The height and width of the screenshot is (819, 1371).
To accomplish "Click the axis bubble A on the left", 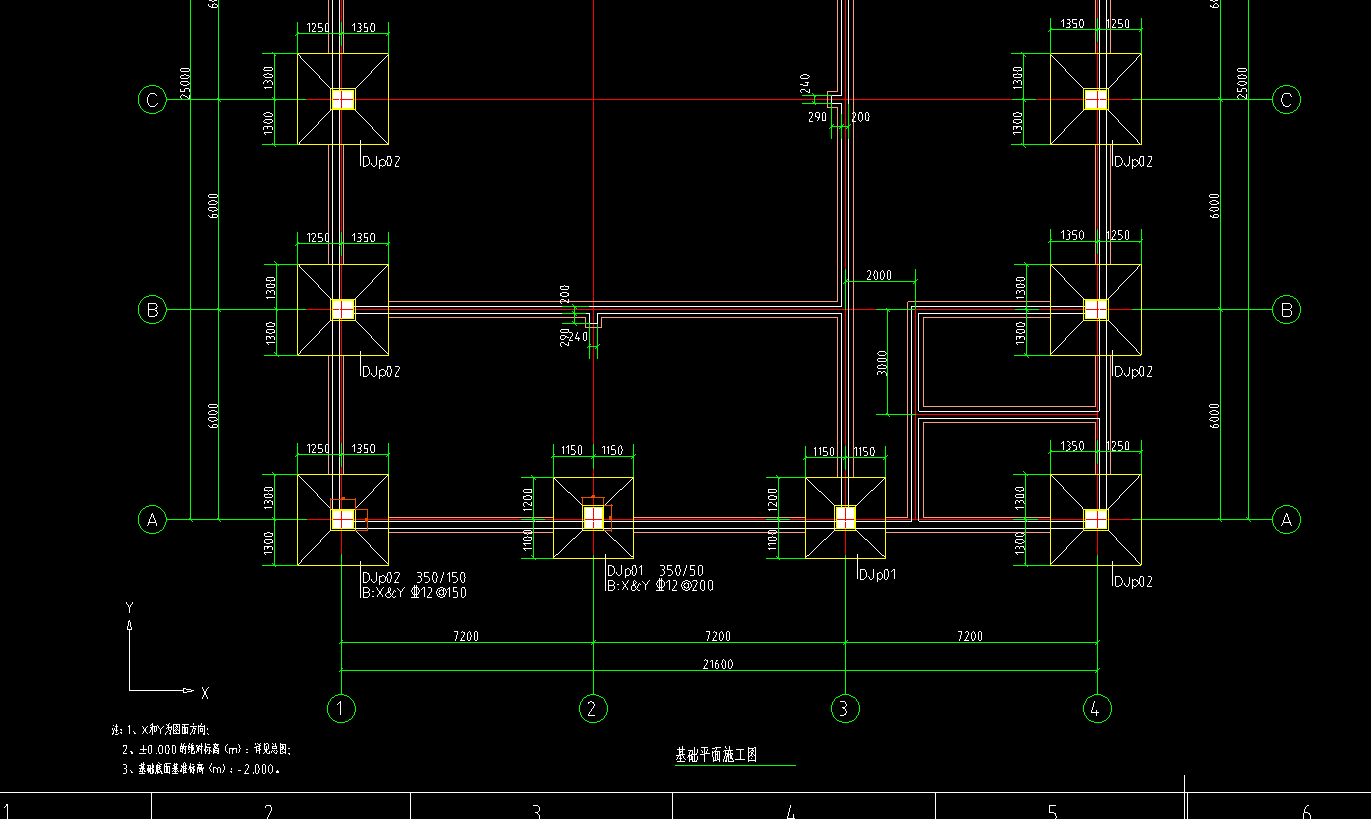I will coord(152,520).
